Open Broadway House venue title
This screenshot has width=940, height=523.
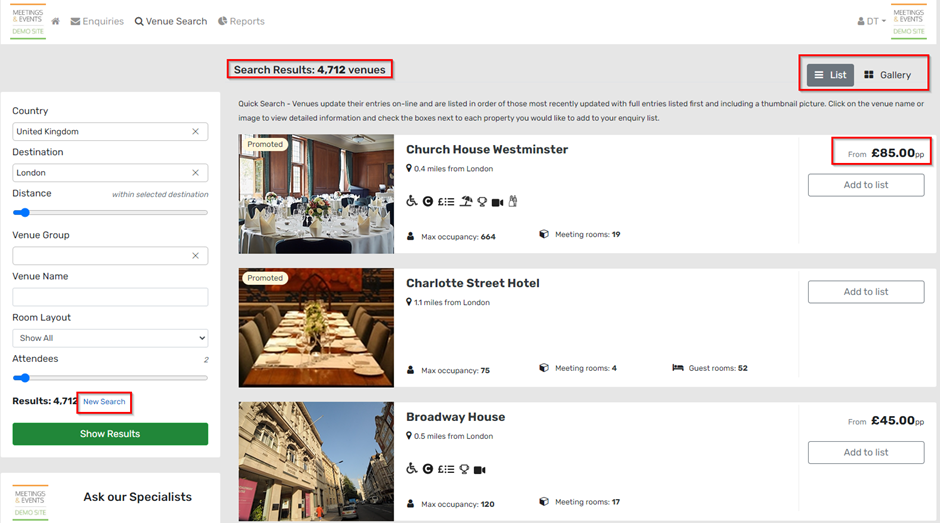click(x=456, y=417)
